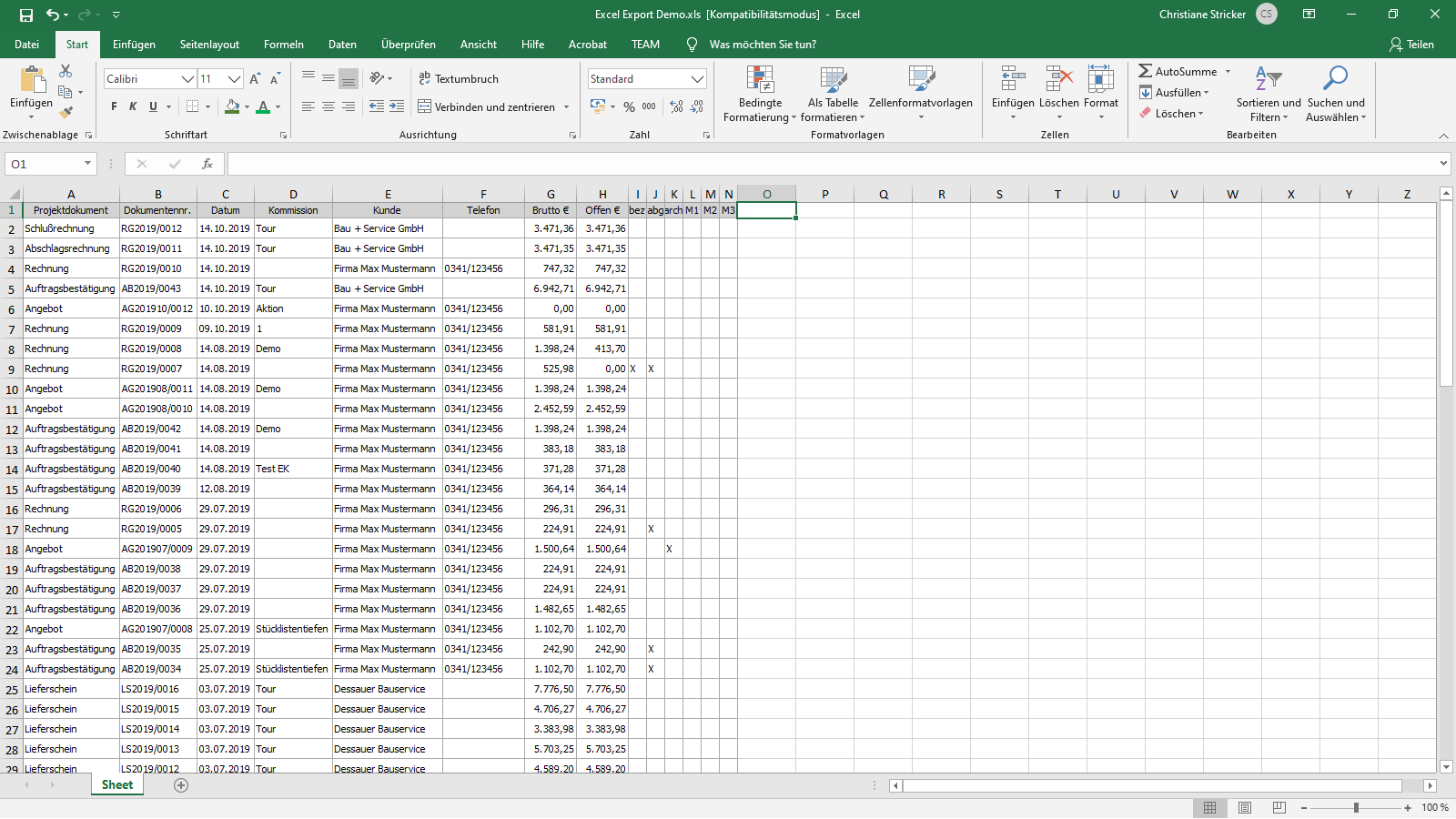Viewport: 1456px width, 819px height.
Task: Click the Undo arrow icon
Action: 53,15
